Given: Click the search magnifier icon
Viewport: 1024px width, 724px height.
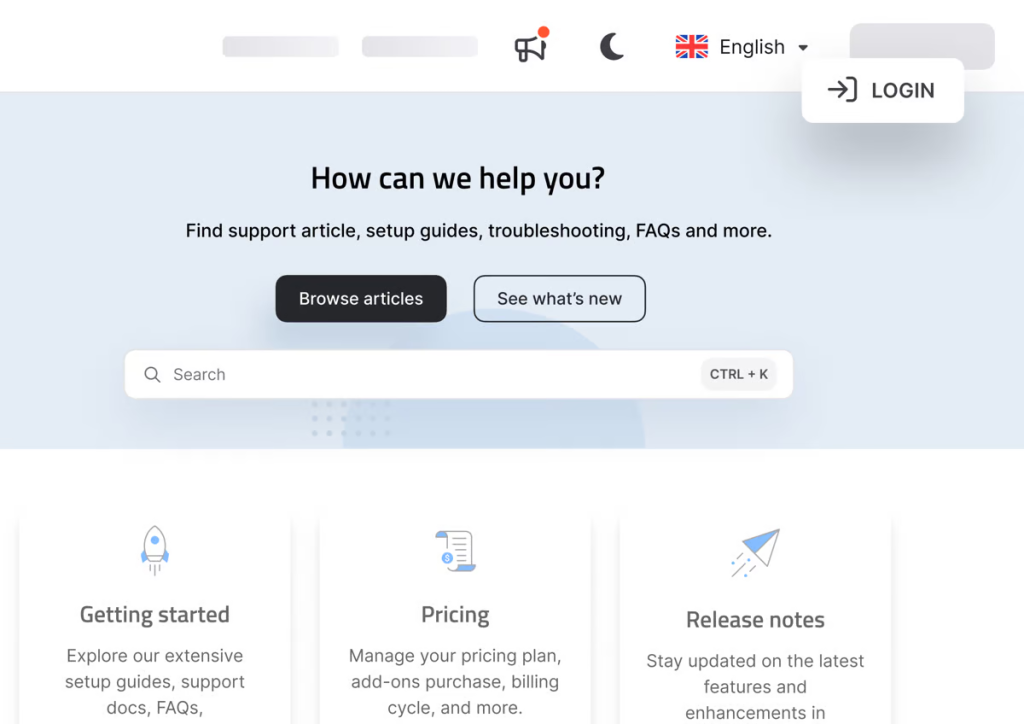Looking at the screenshot, I should (152, 374).
